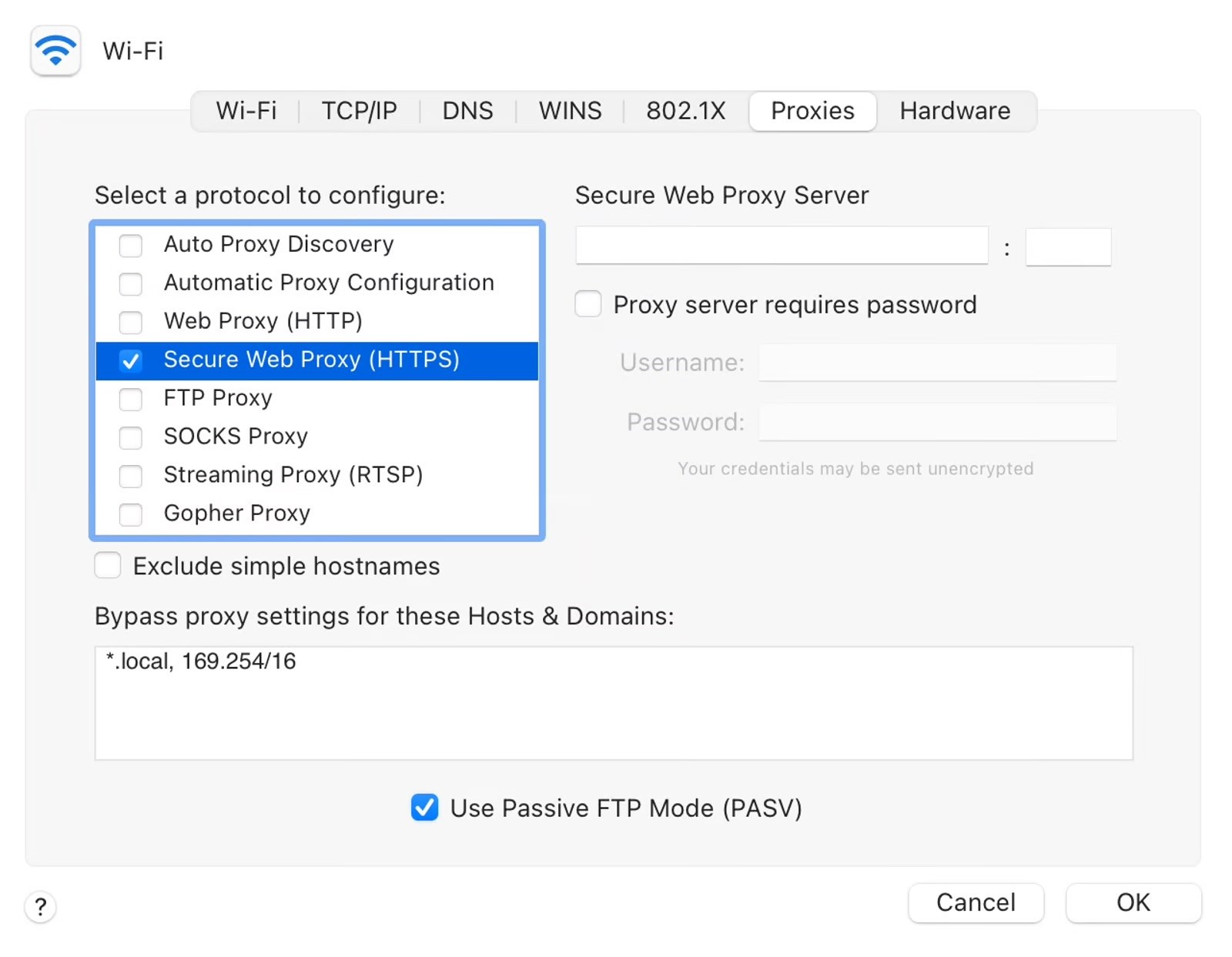Go to the Hardware tab

(x=955, y=111)
